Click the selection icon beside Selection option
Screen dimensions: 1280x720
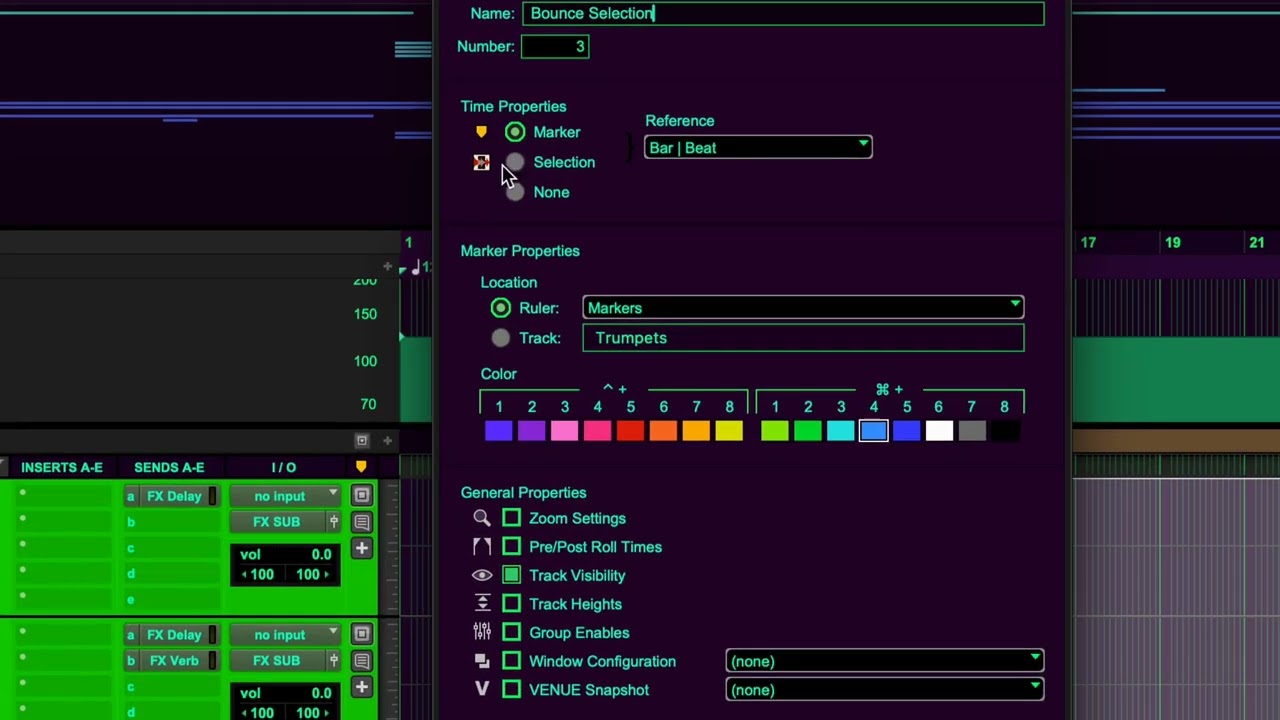pos(481,162)
